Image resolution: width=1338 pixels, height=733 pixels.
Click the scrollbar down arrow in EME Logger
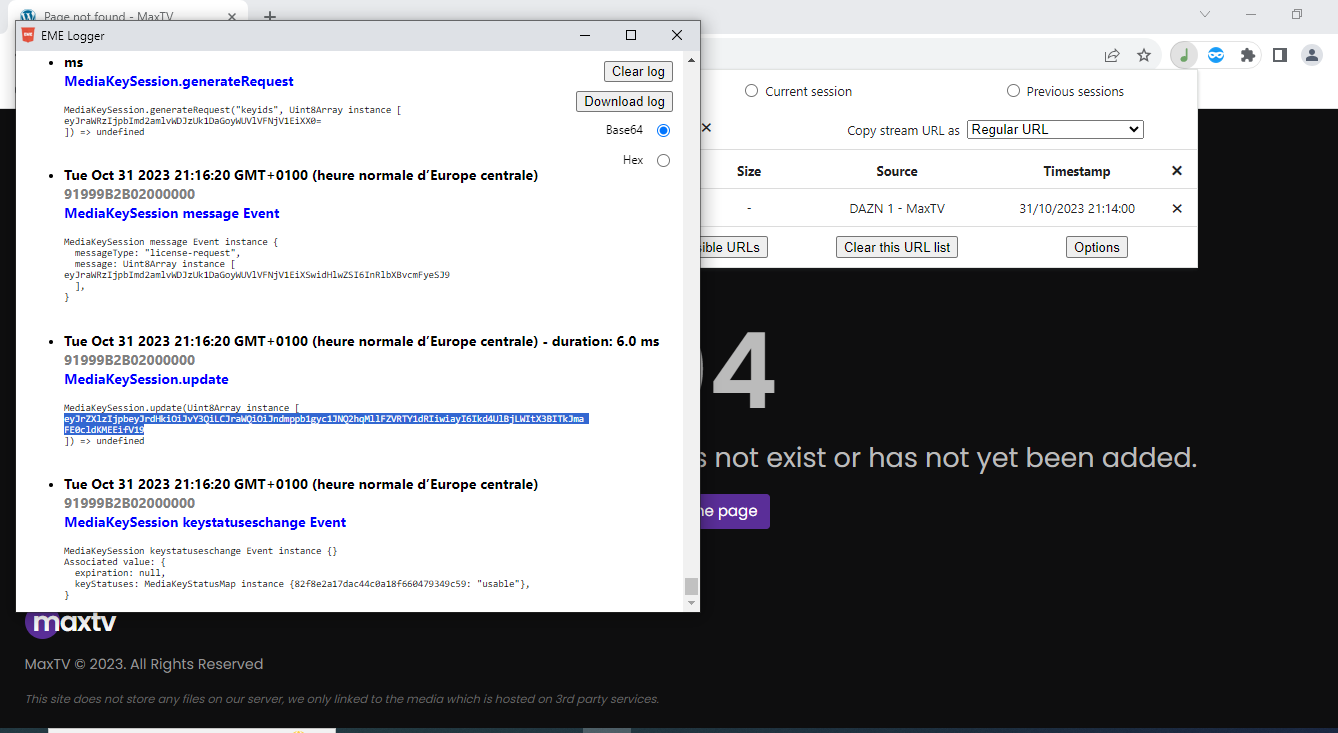691,603
